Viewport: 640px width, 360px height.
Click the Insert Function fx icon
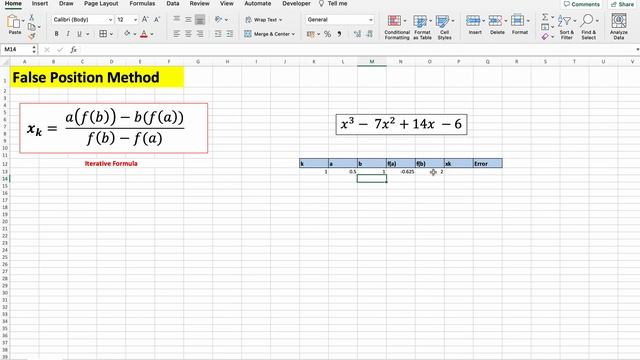click(x=73, y=49)
